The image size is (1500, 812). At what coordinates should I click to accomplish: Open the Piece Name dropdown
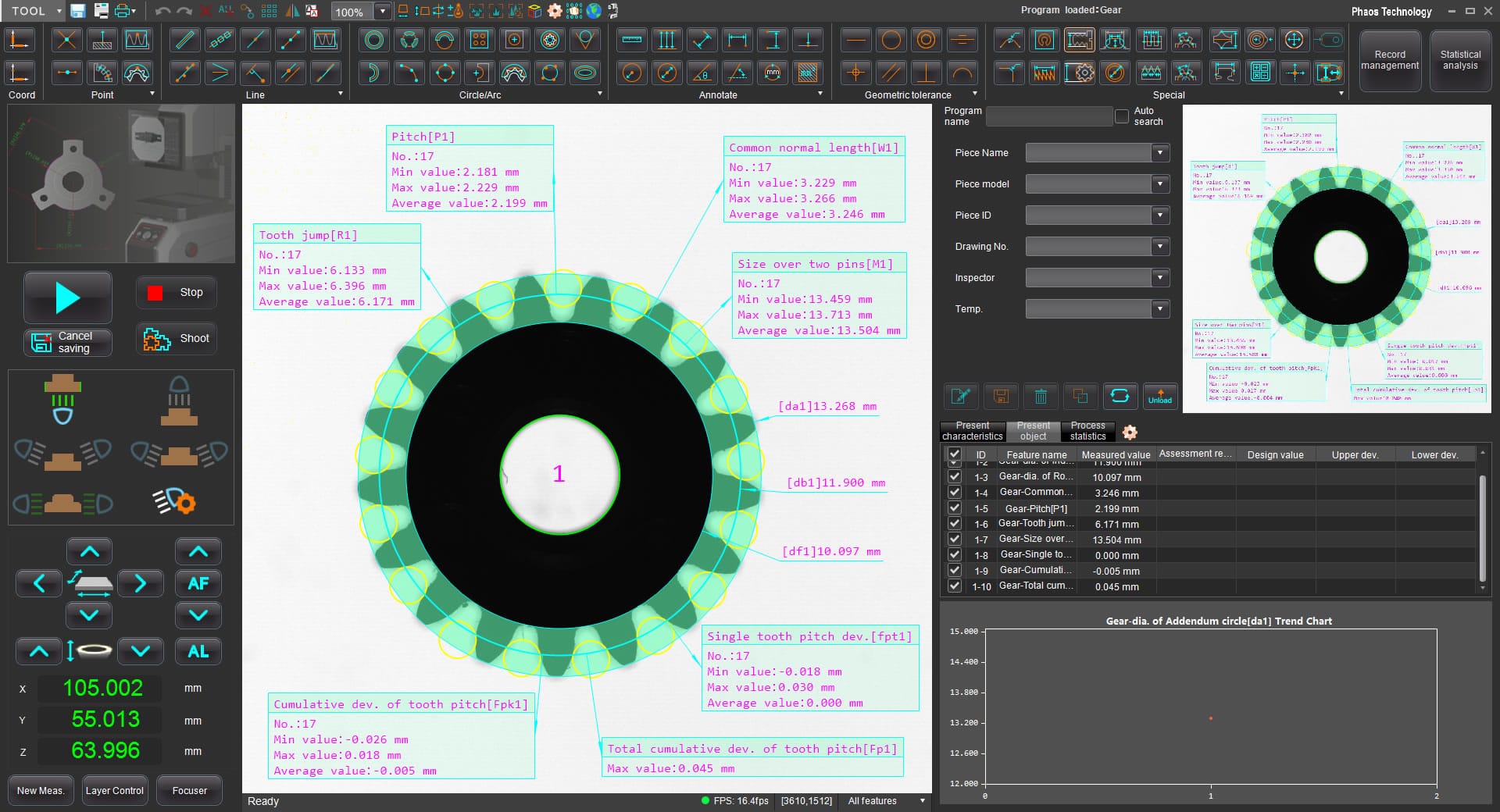[1160, 153]
